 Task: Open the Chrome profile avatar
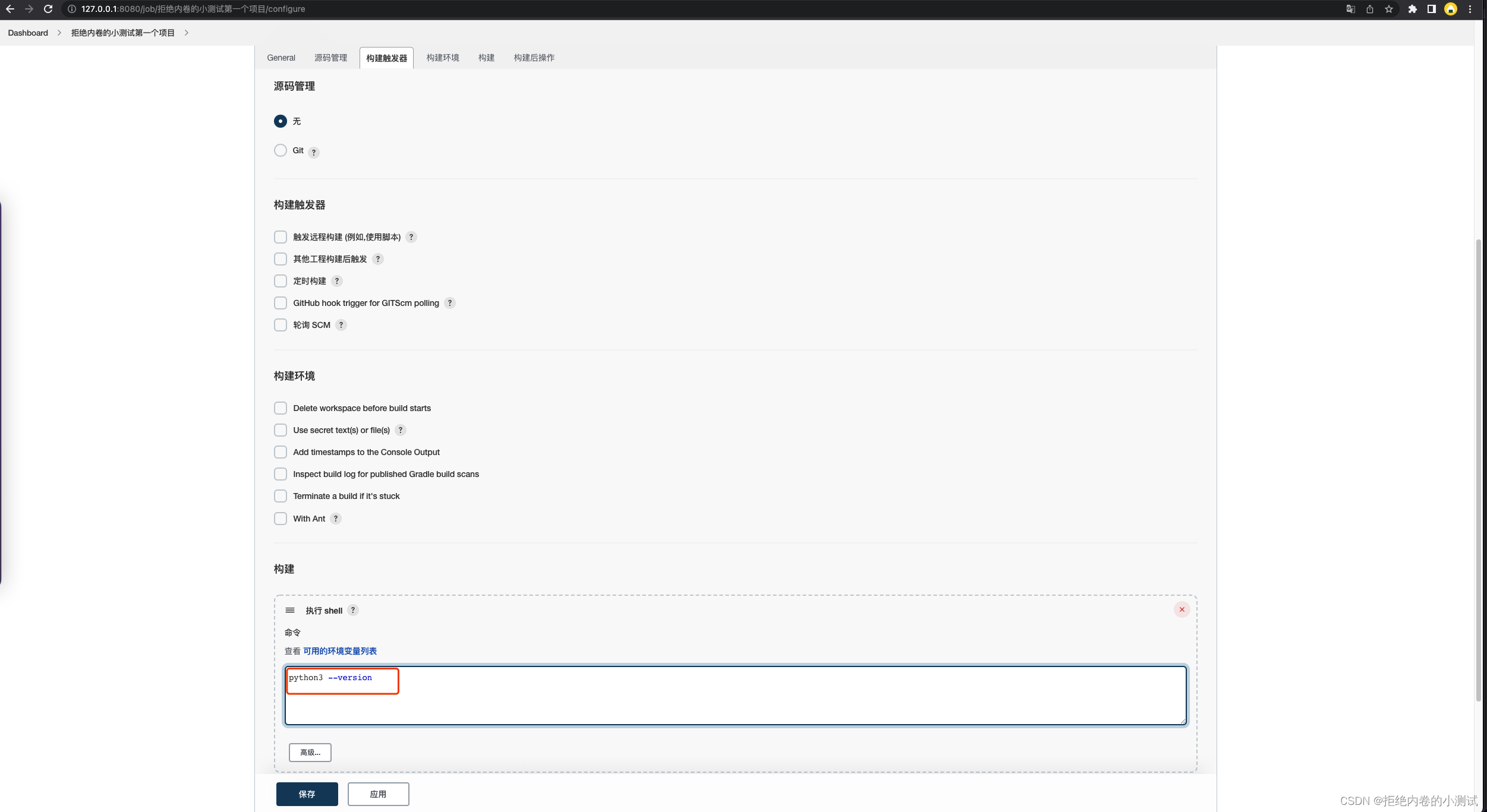(x=1451, y=9)
